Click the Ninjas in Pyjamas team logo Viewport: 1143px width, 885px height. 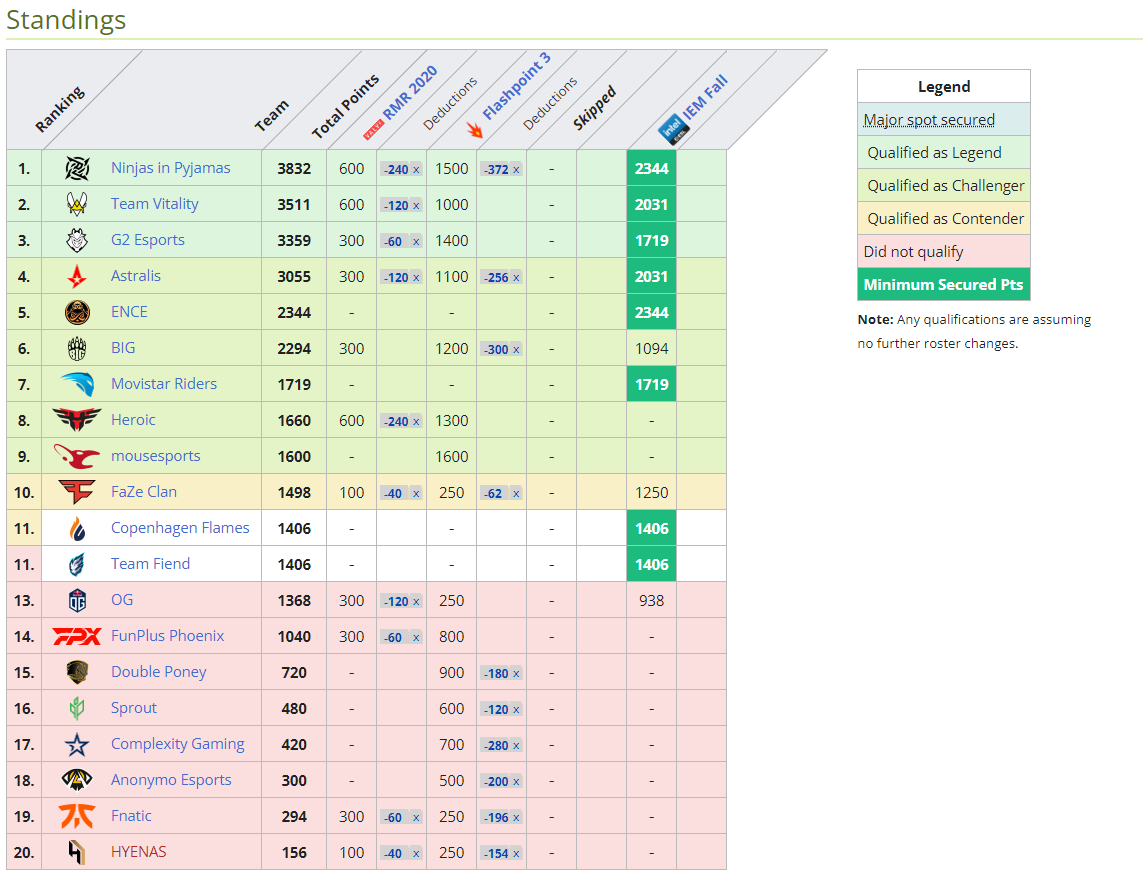pyautogui.click(x=77, y=168)
